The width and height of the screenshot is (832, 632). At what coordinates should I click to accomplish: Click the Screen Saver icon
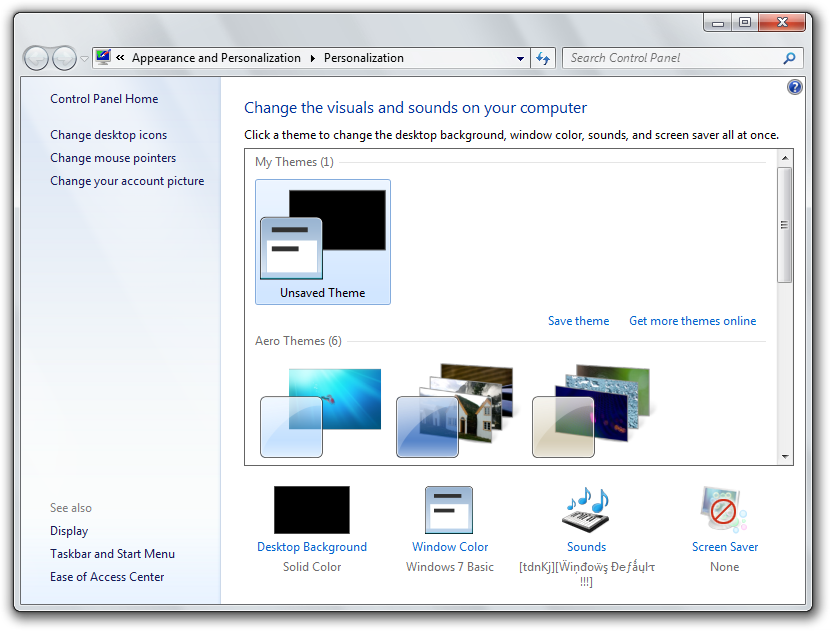(x=724, y=510)
